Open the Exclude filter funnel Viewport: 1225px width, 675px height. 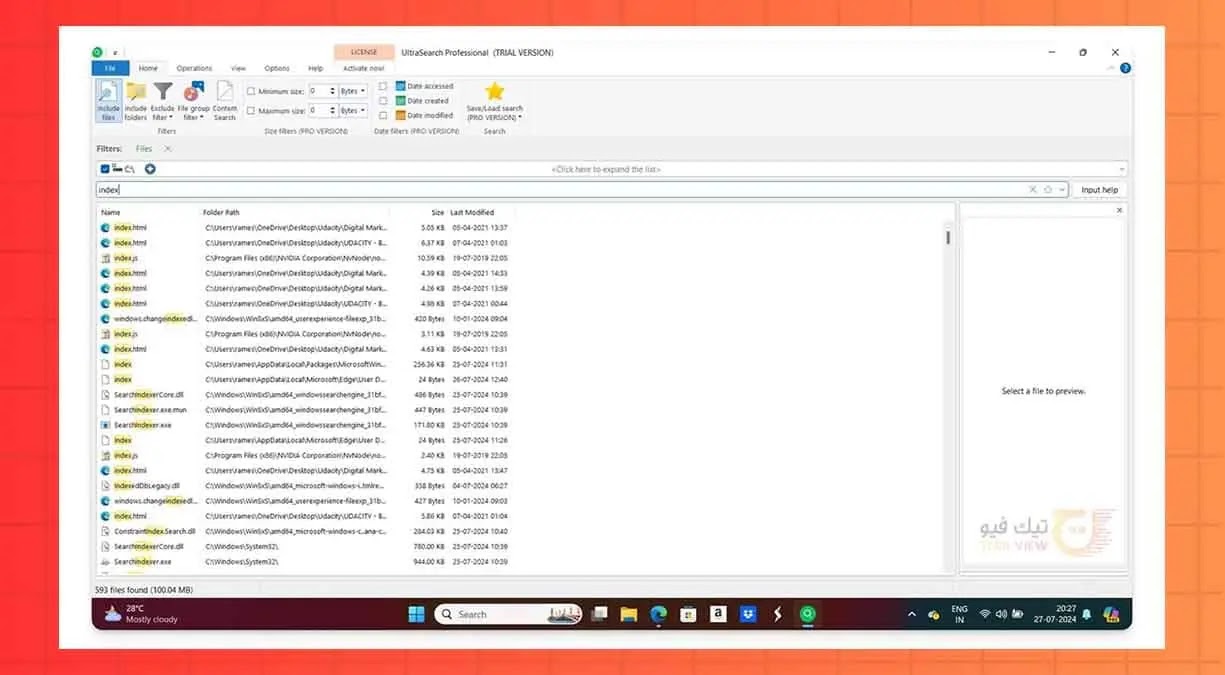(x=162, y=101)
